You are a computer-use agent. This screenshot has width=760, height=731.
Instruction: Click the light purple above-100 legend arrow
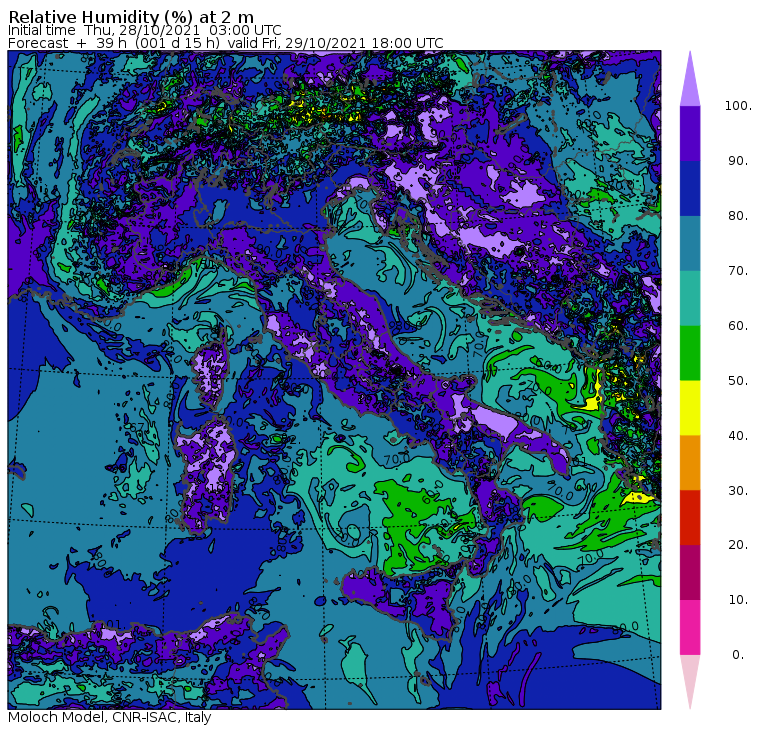[x=690, y=82]
